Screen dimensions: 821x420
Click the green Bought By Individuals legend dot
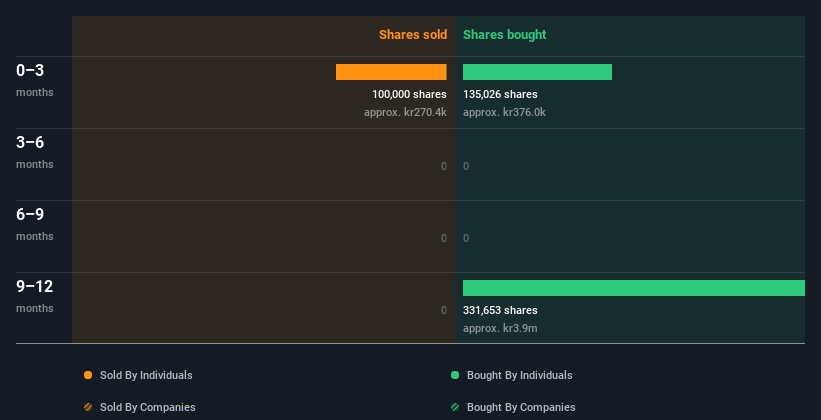[x=455, y=375]
